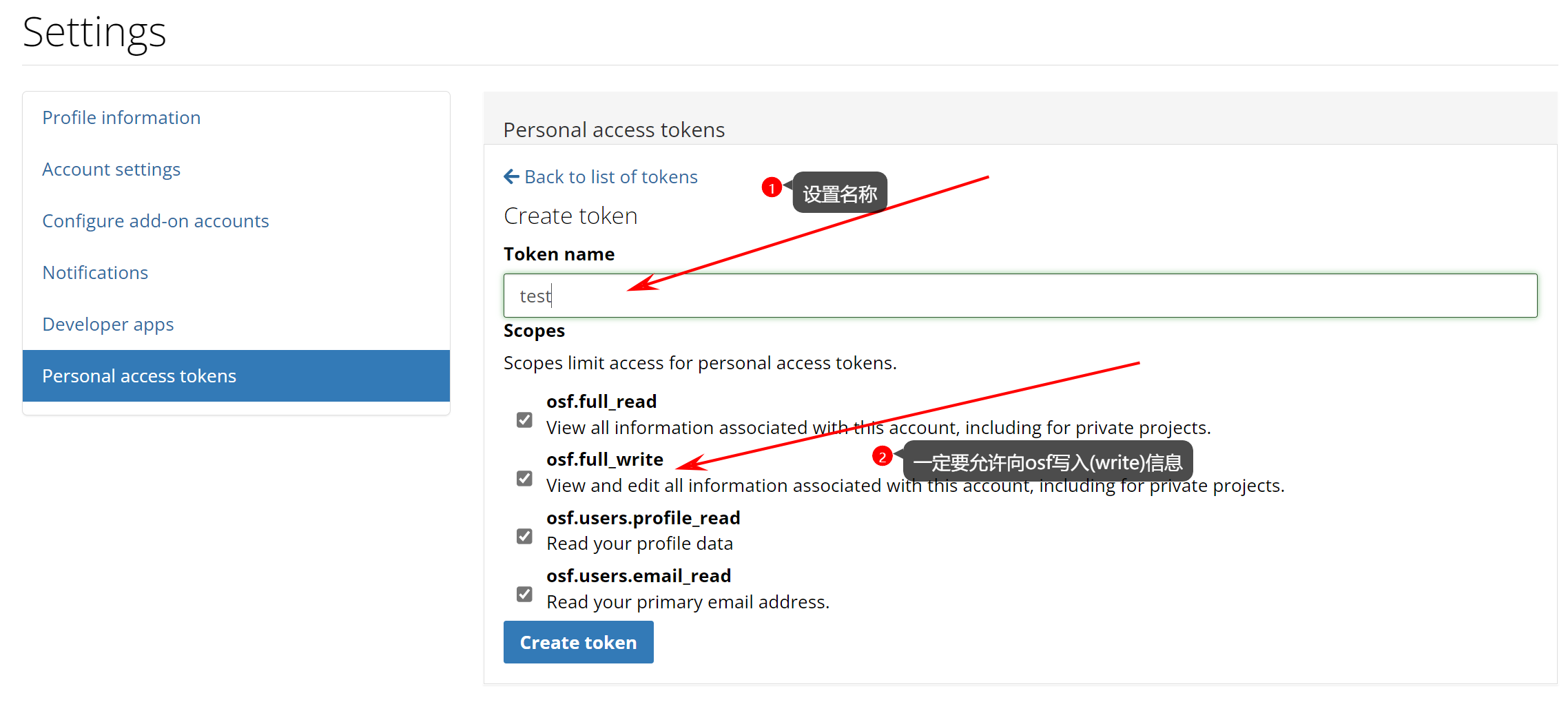Click the osf.full_read scope label
Screen dimensions: 1568x711
coord(601,402)
